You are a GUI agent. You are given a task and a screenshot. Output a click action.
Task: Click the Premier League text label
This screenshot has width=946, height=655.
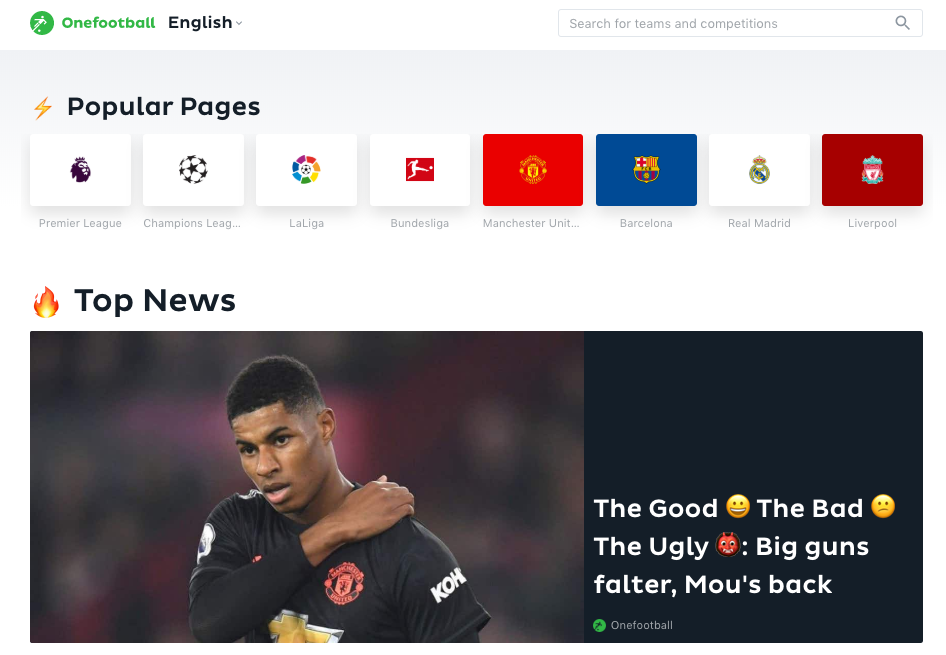80,223
